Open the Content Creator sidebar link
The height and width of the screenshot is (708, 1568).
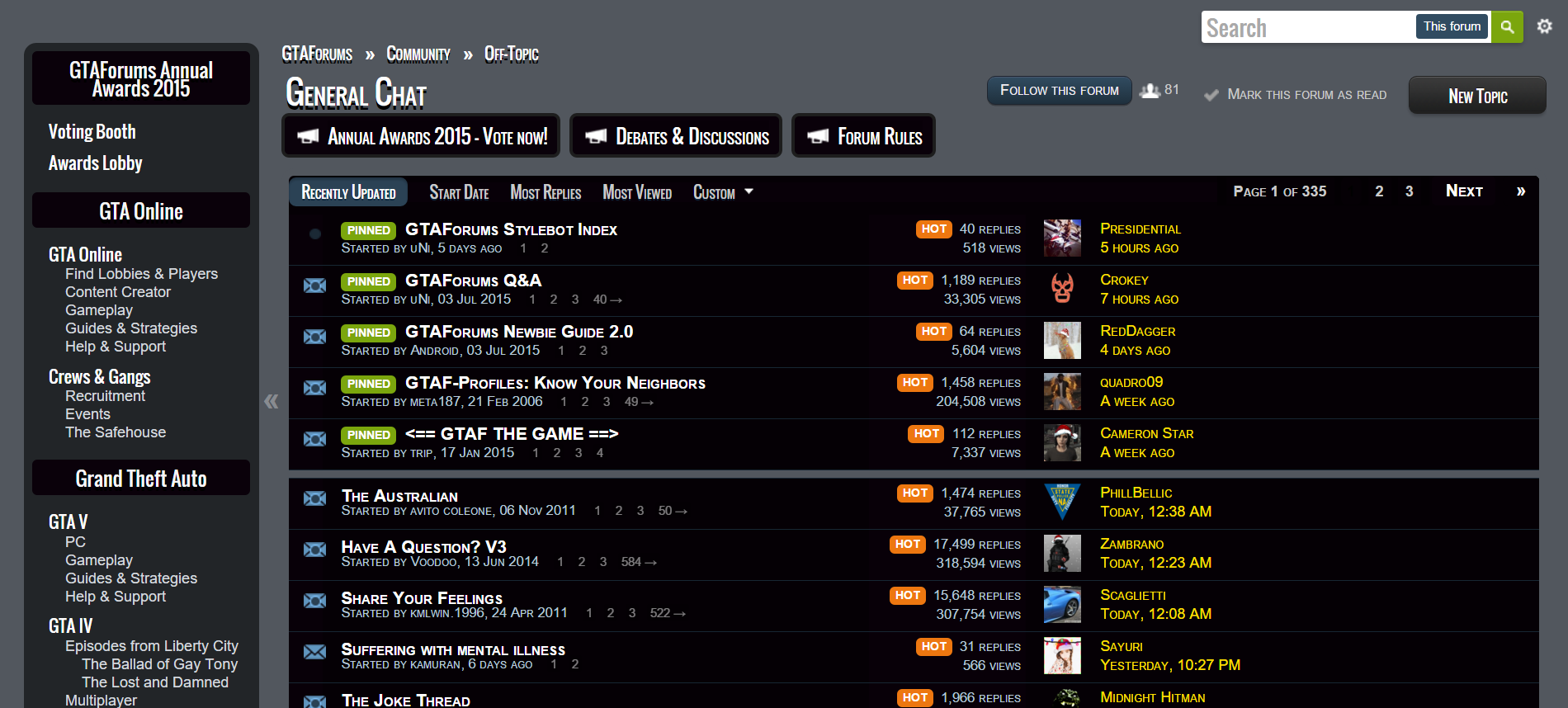[118, 292]
